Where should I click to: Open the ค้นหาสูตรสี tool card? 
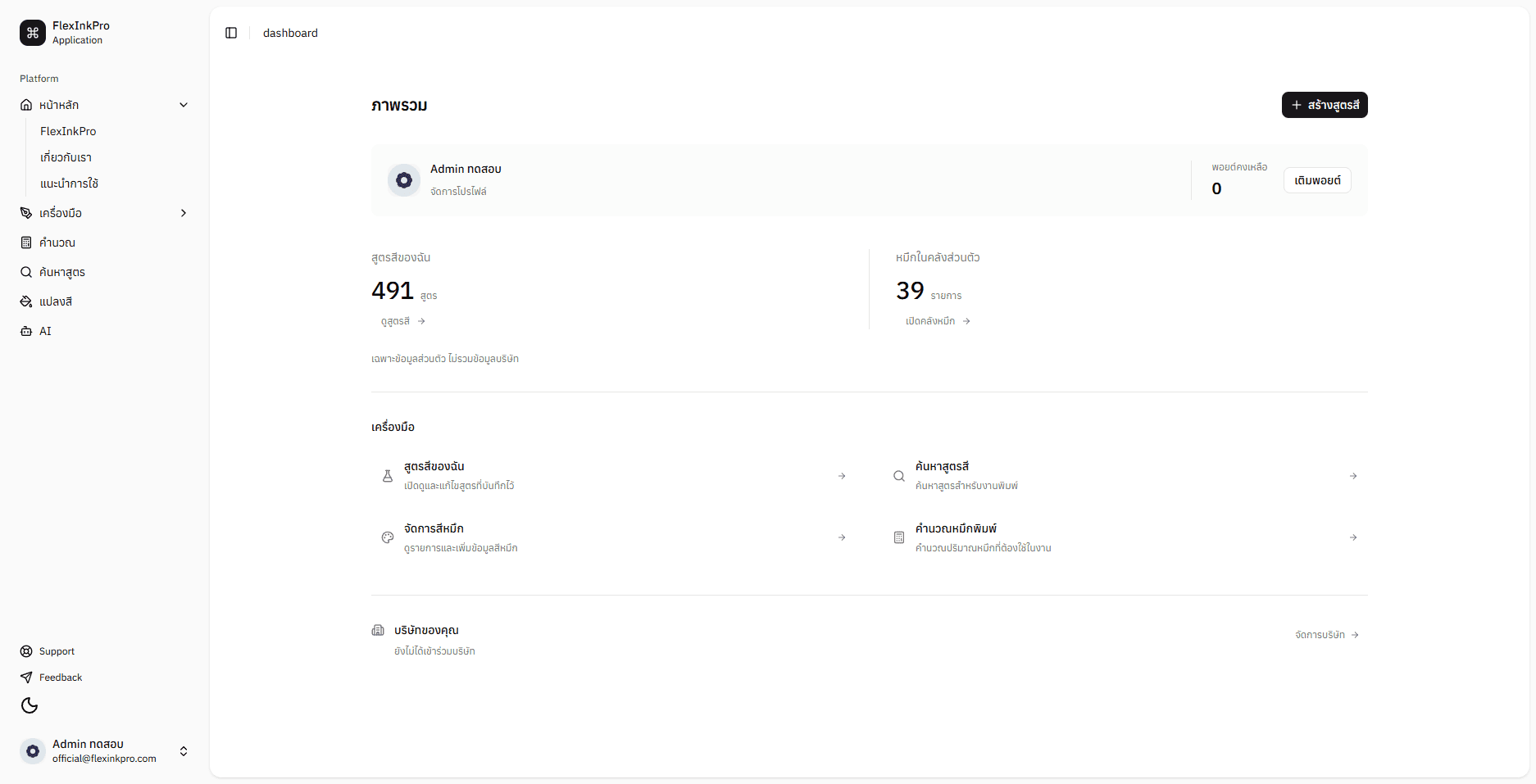point(1125,476)
